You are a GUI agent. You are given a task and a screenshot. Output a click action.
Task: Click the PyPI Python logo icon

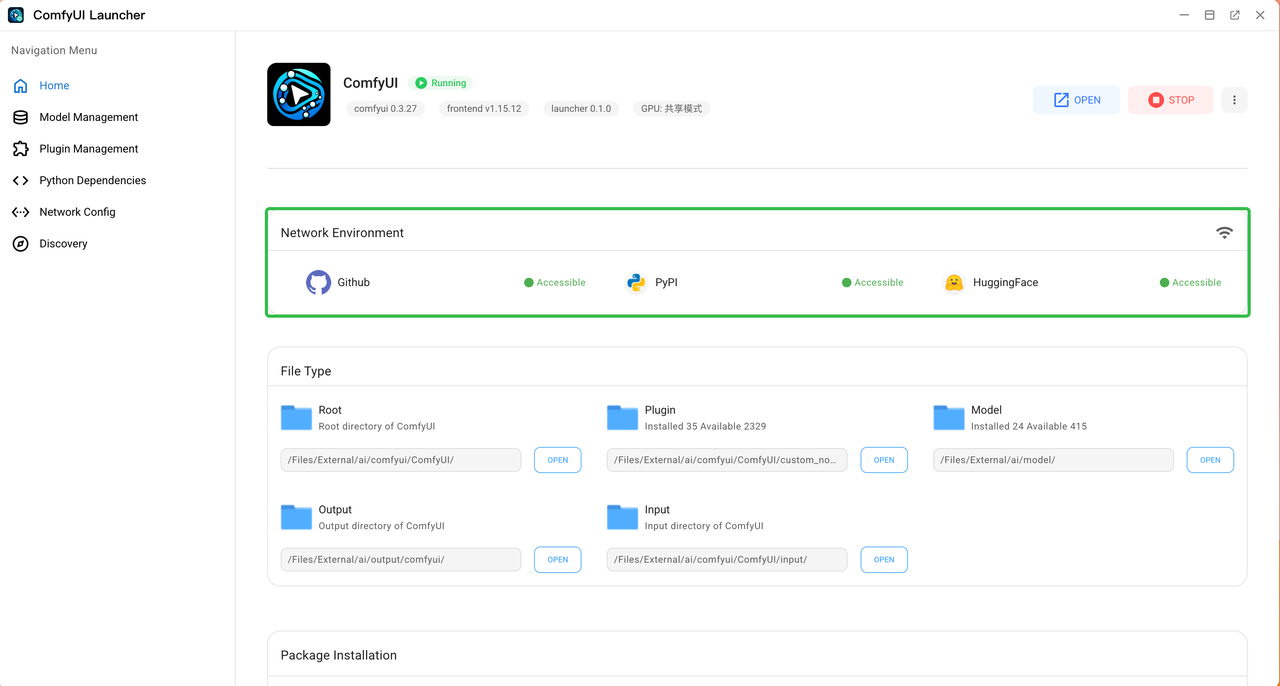tap(636, 283)
